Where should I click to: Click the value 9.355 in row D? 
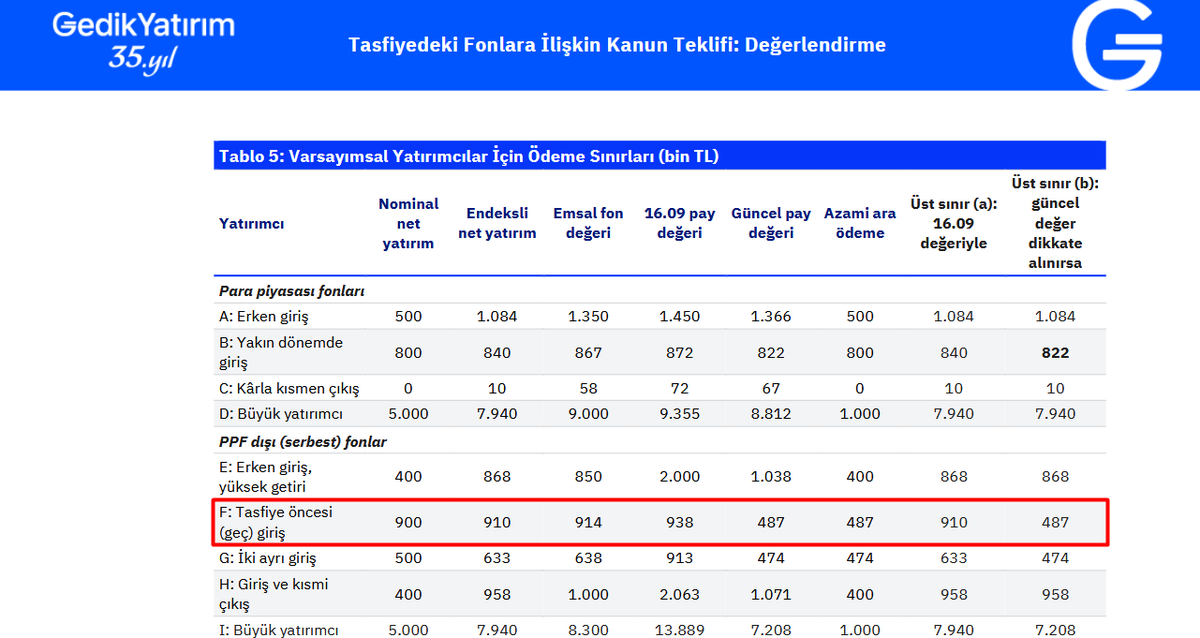(x=680, y=413)
